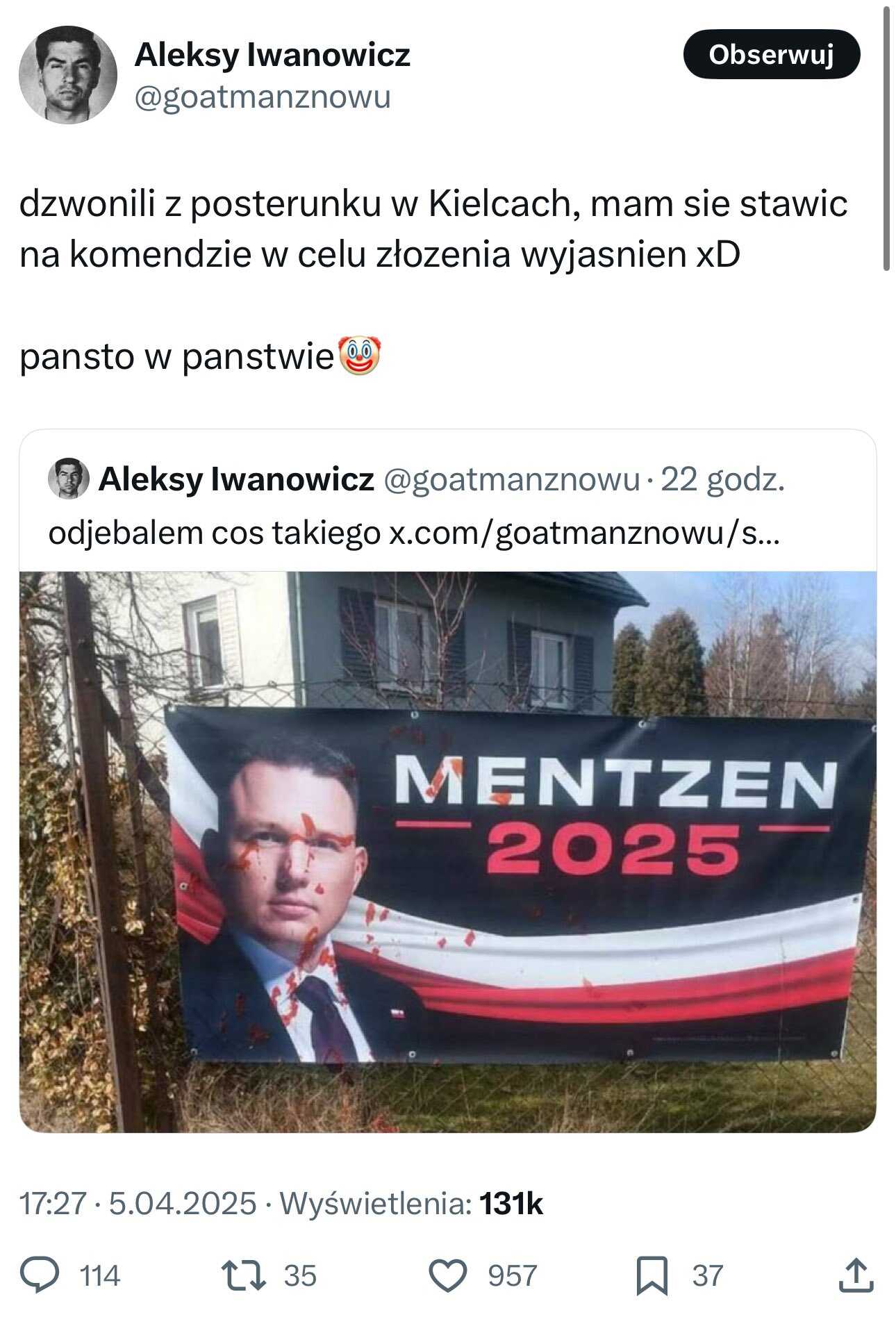Screen dimensions: 896x1317
Task: Follow user with Obserwuj button
Action: pyautogui.click(x=772, y=54)
